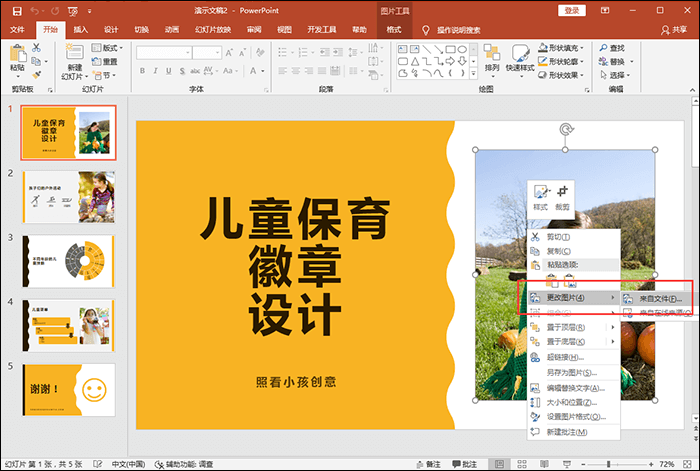The image size is (700, 471).
Task: Click the 样式 picture style icon in mini toolbar
Action: tap(541, 192)
